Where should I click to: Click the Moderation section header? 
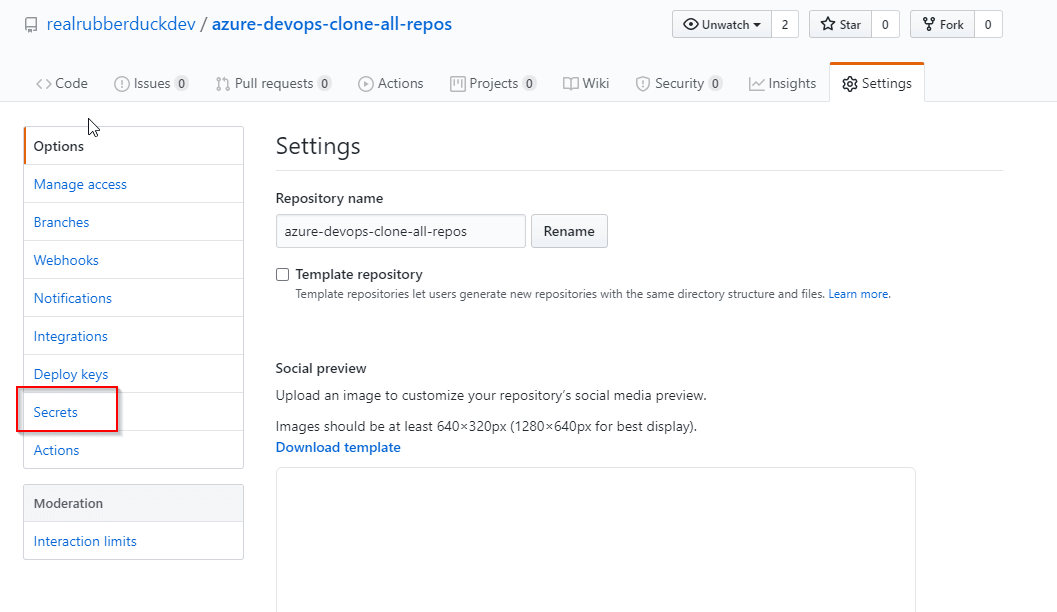[133, 503]
